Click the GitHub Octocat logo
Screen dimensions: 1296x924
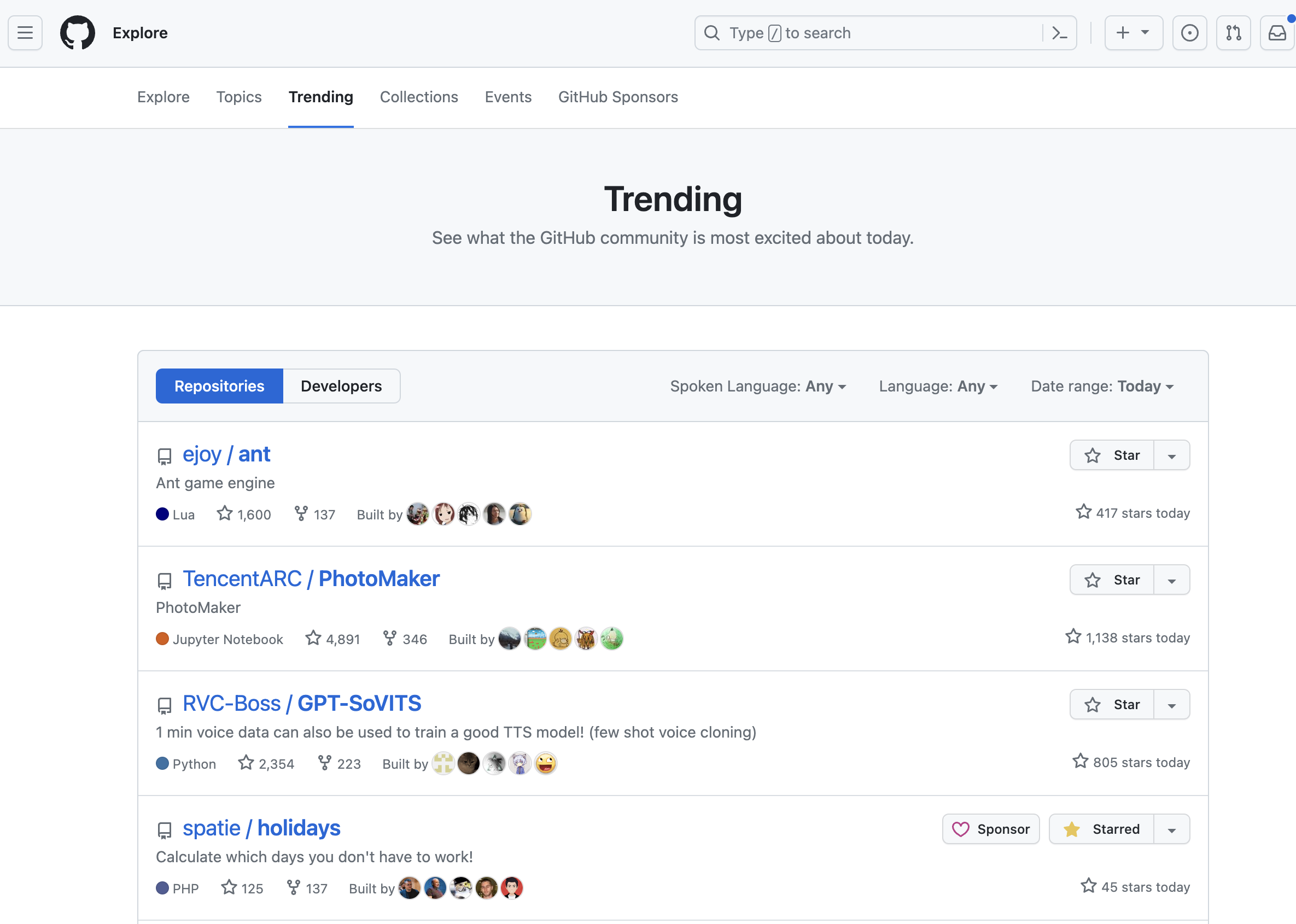pos(77,33)
